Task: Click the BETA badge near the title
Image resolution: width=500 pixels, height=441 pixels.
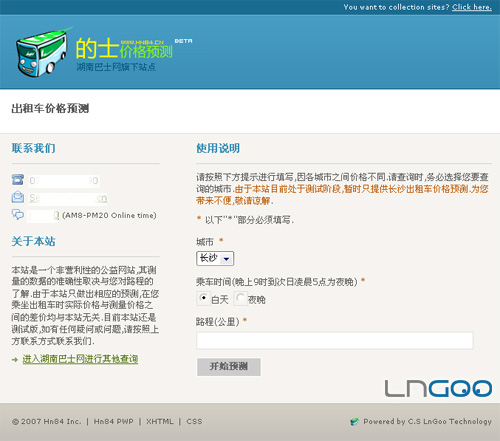Action: [183, 41]
